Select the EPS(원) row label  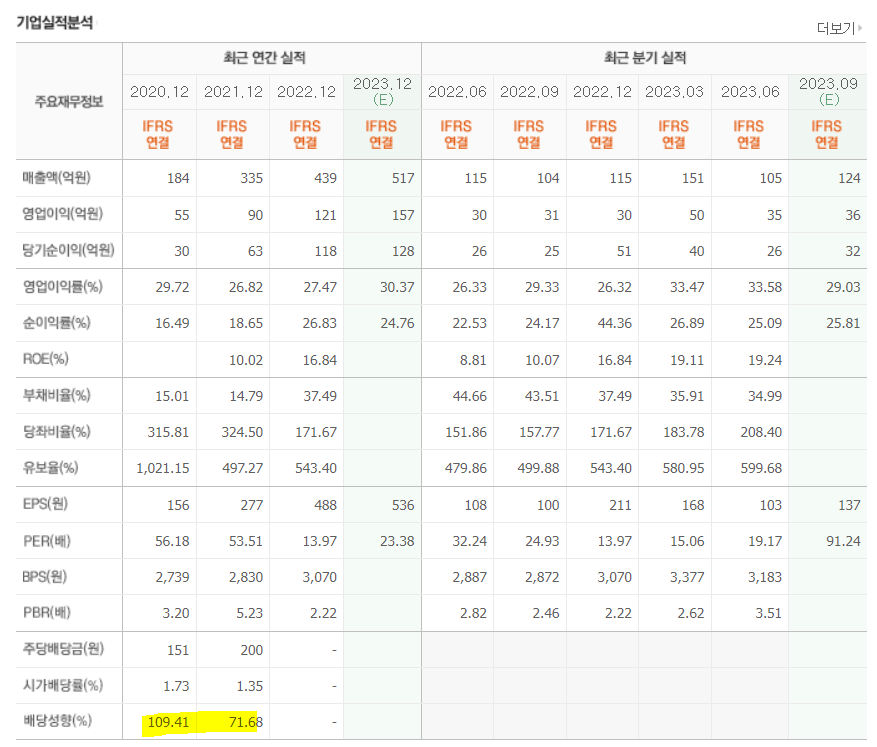[x=45, y=504]
